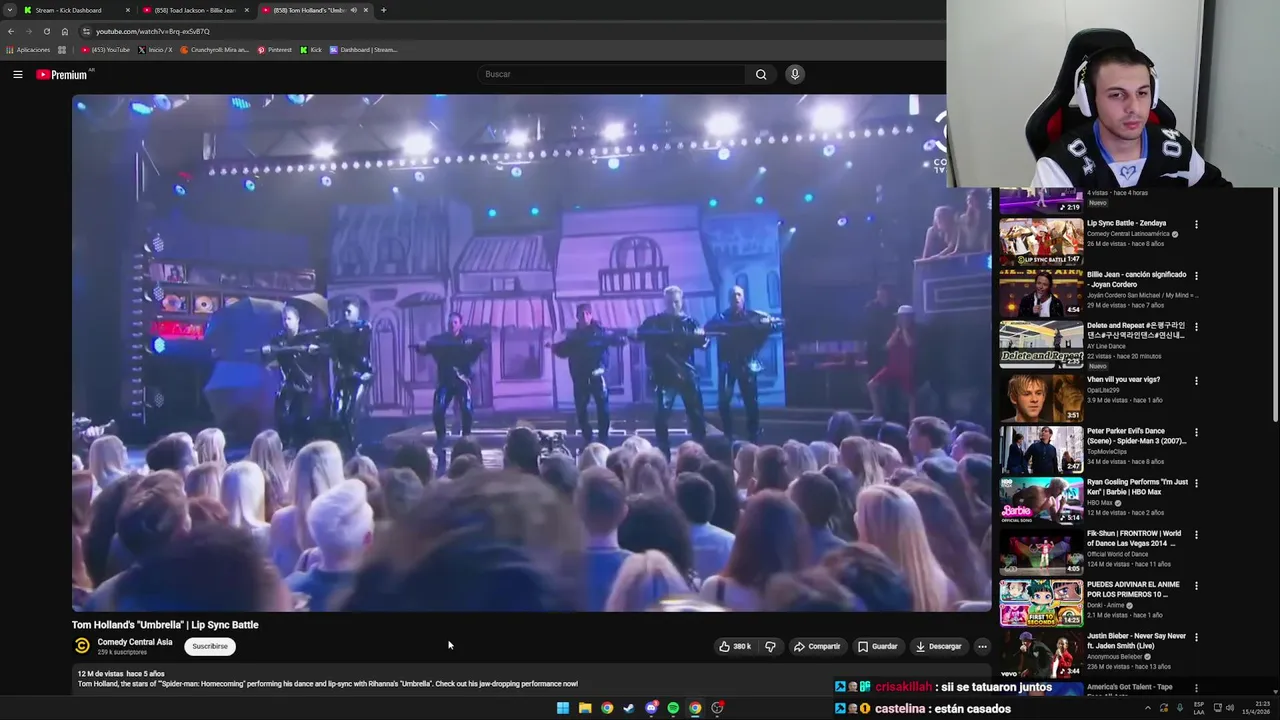Close the Kick Dashboard tab
1280x720 pixels.
[127, 10]
